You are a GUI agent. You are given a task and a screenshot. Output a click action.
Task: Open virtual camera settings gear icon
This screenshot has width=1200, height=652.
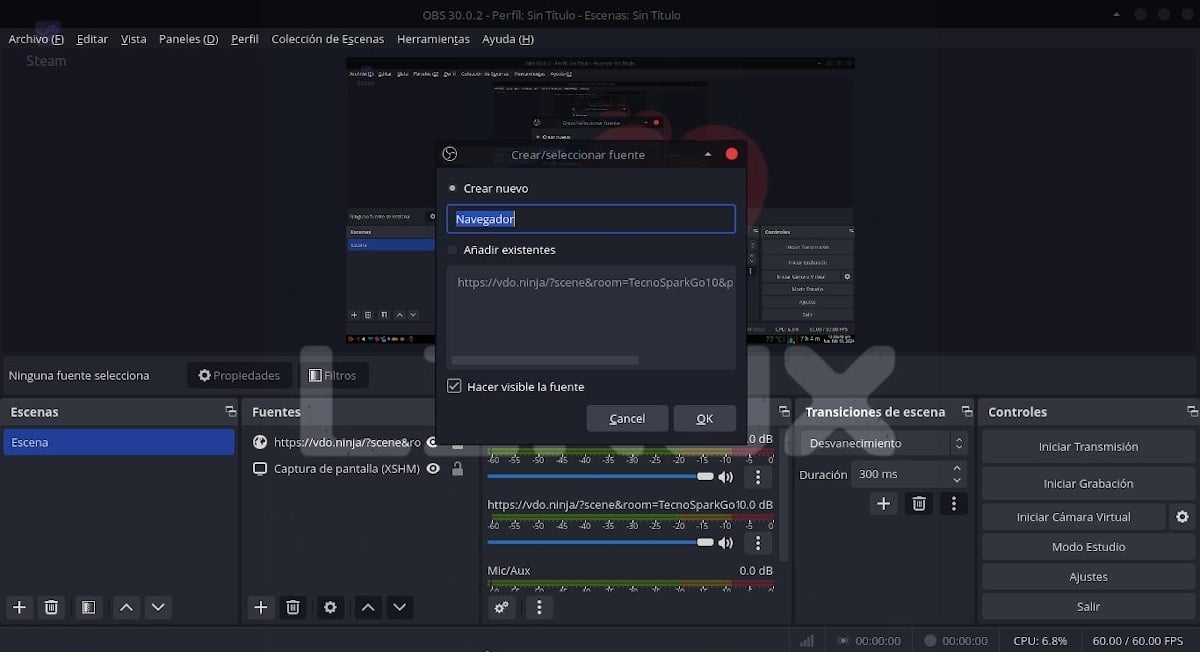[x=1182, y=517]
